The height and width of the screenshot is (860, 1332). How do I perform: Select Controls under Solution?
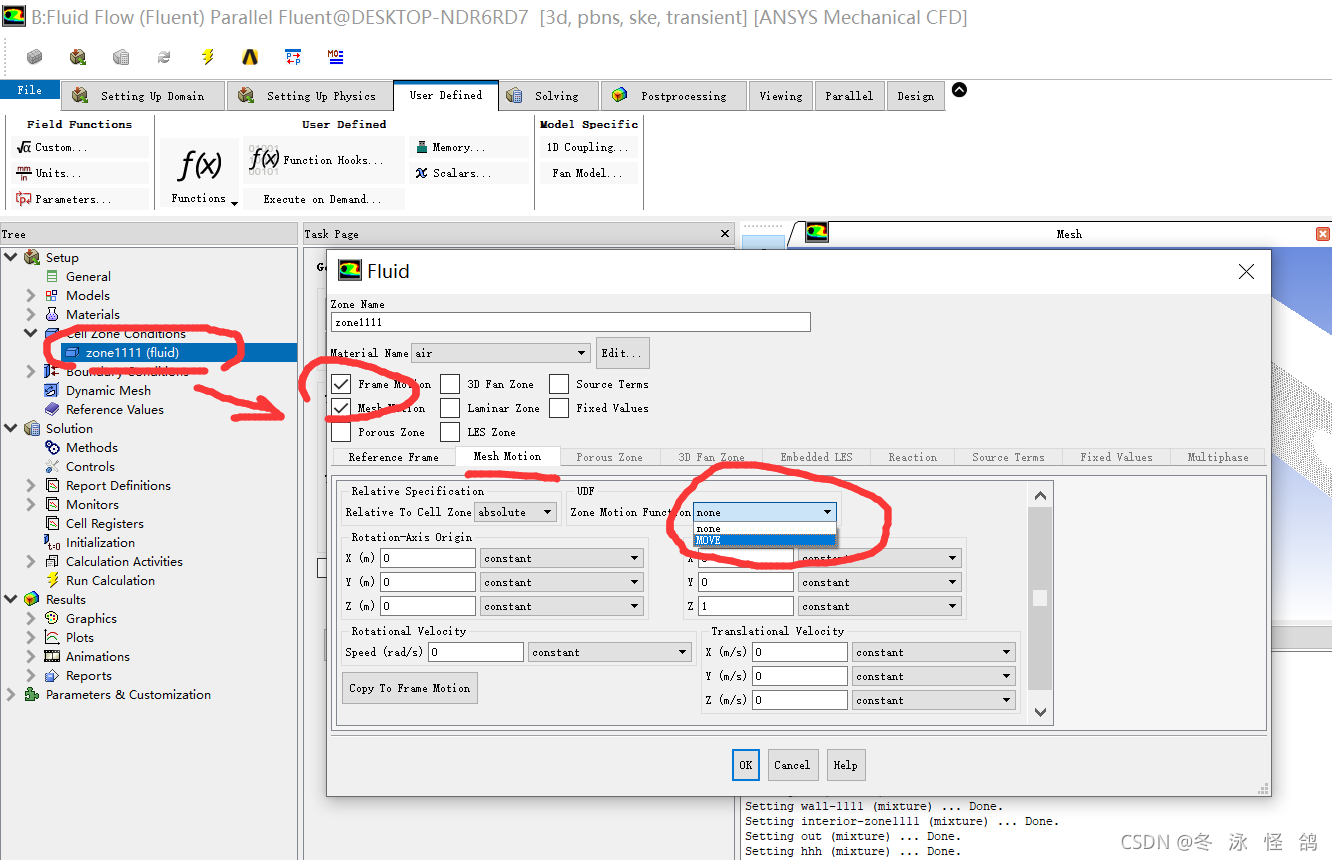coord(90,467)
